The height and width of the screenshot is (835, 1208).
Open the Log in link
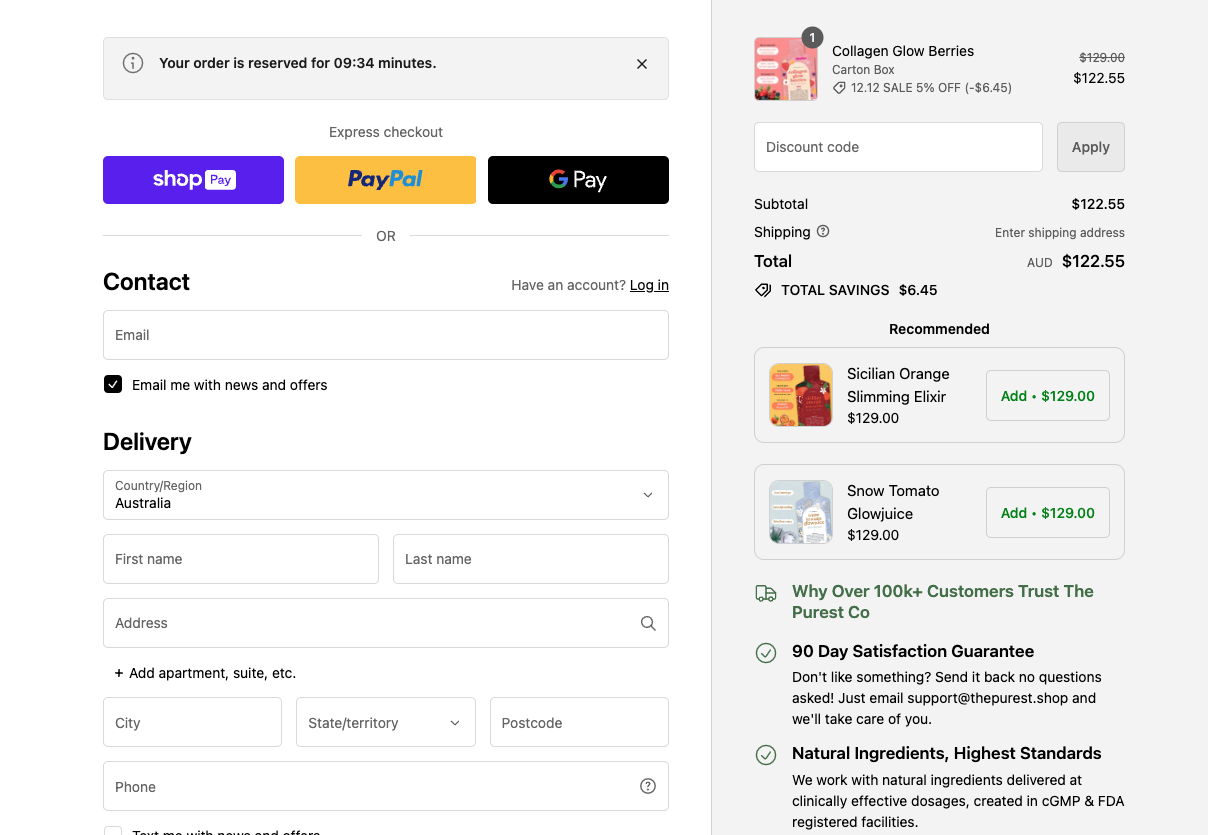(649, 285)
